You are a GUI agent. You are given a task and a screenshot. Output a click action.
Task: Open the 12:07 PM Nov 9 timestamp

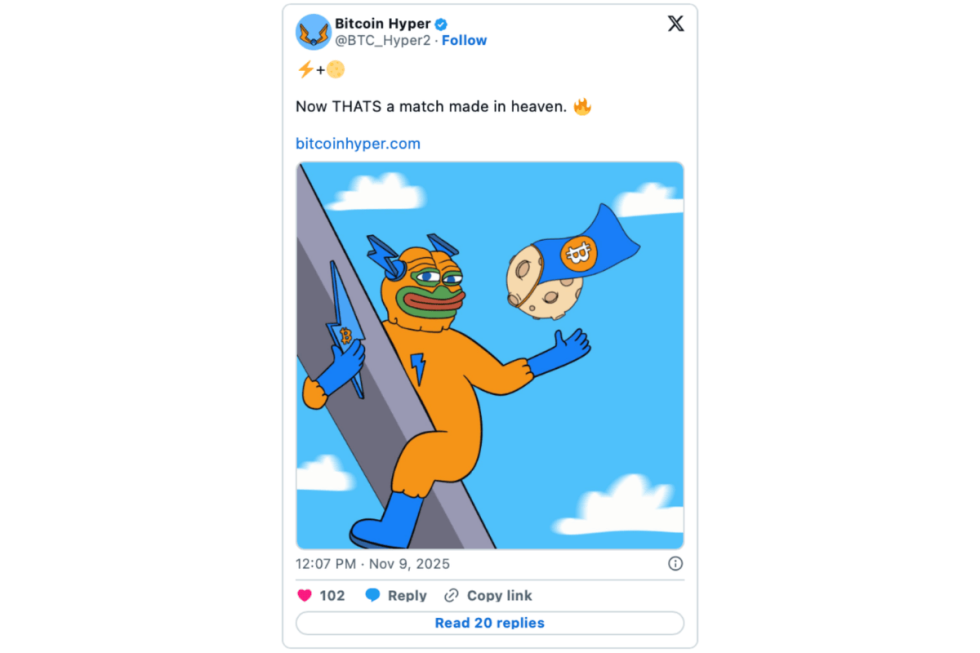pyautogui.click(x=367, y=563)
